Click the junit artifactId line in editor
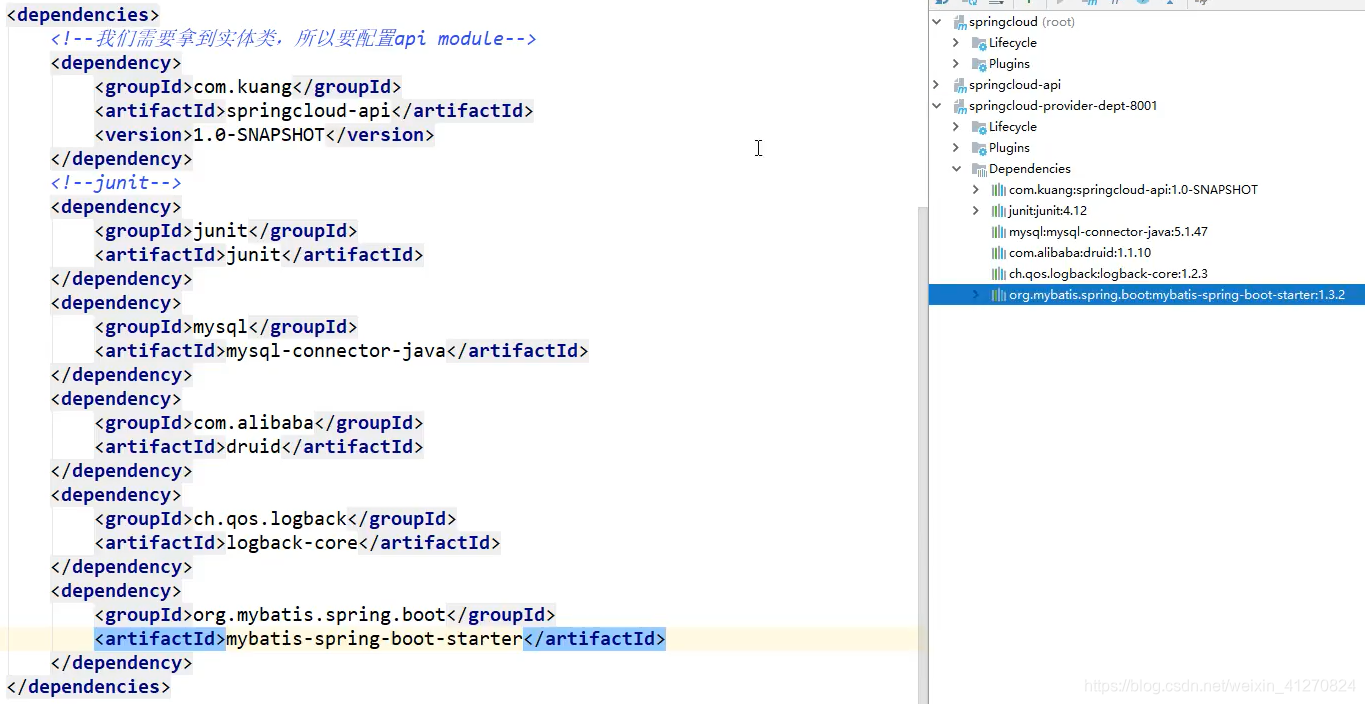The image size is (1365, 704). point(259,255)
